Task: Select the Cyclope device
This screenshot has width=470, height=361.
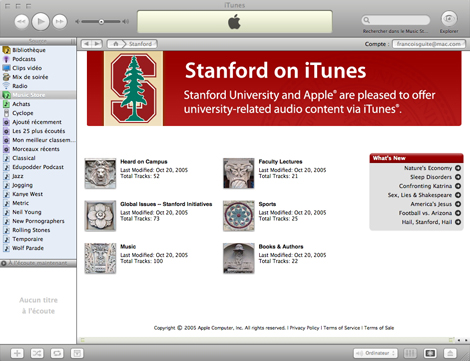Action: (x=38, y=113)
